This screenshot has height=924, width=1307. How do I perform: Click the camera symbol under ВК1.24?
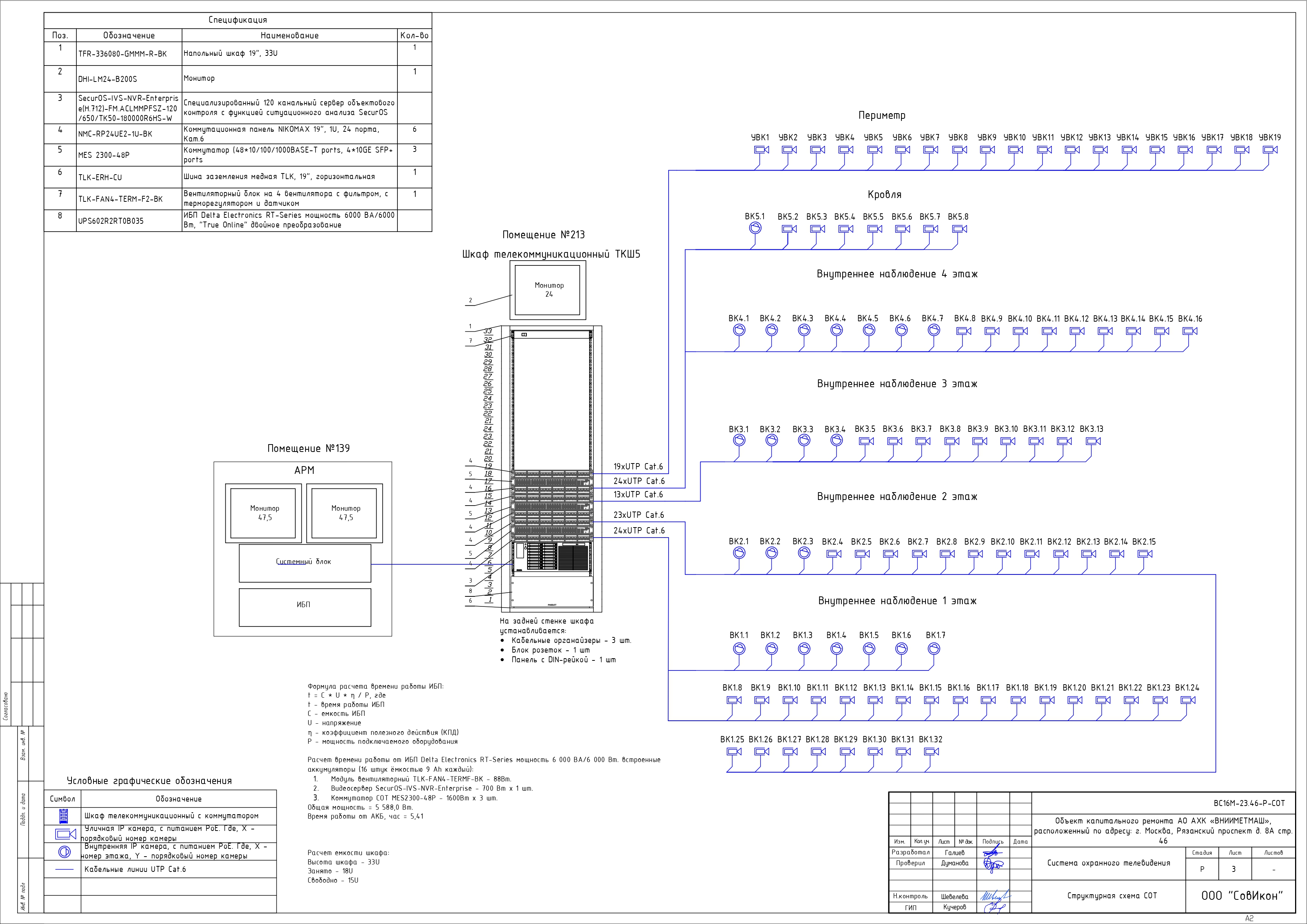[x=1188, y=700]
